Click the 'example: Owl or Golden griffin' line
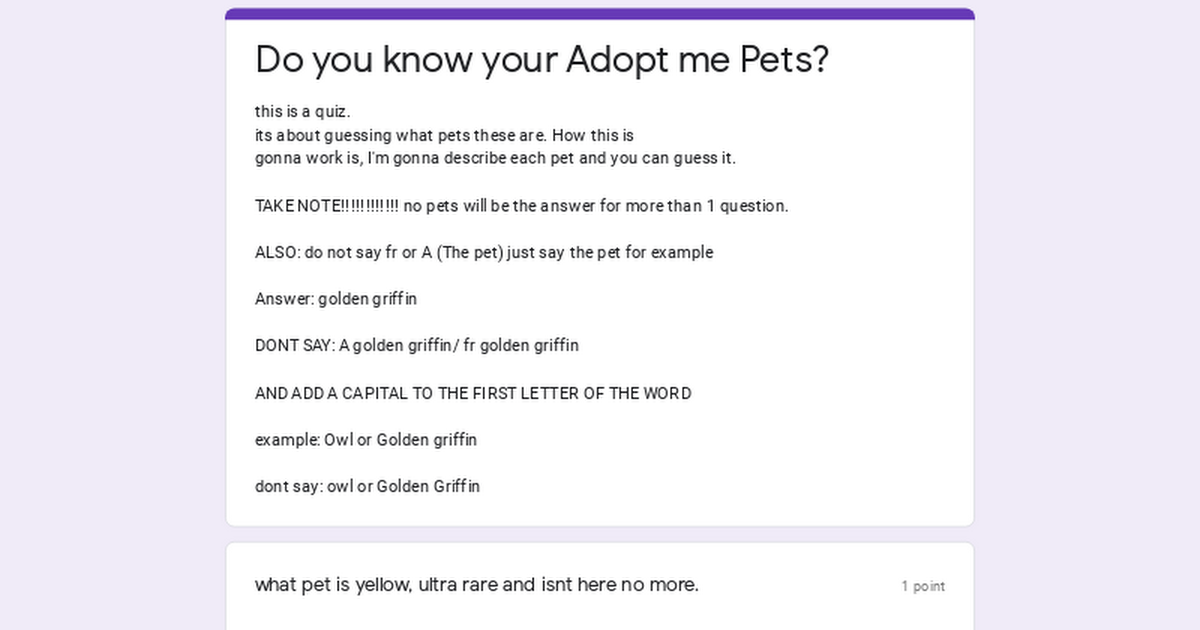The width and height of the screenshot is (1200, 630). click(x=366, y=440)
